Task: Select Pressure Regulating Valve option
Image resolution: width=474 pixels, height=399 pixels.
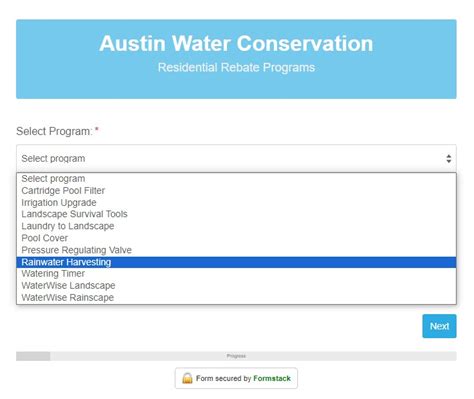Action: [x=236, y=250]
